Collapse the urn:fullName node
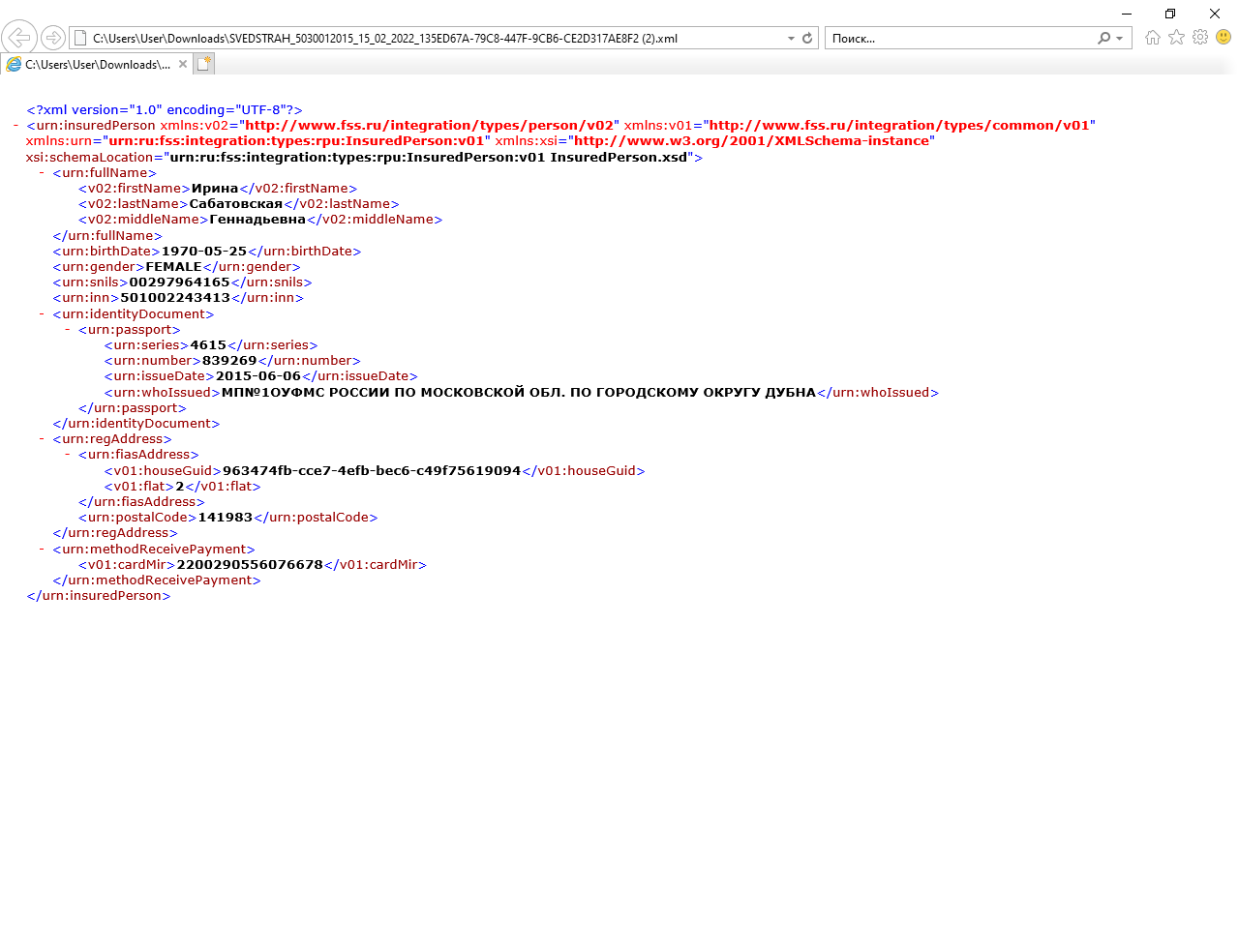Image resolution: width=1239 pixels, height=952 pixels. tap(42, 173)
